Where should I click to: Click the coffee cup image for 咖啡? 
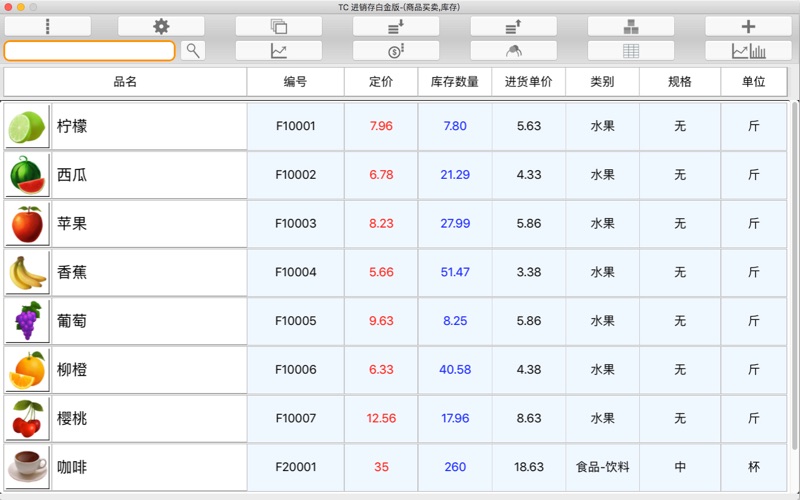(27, 467)
